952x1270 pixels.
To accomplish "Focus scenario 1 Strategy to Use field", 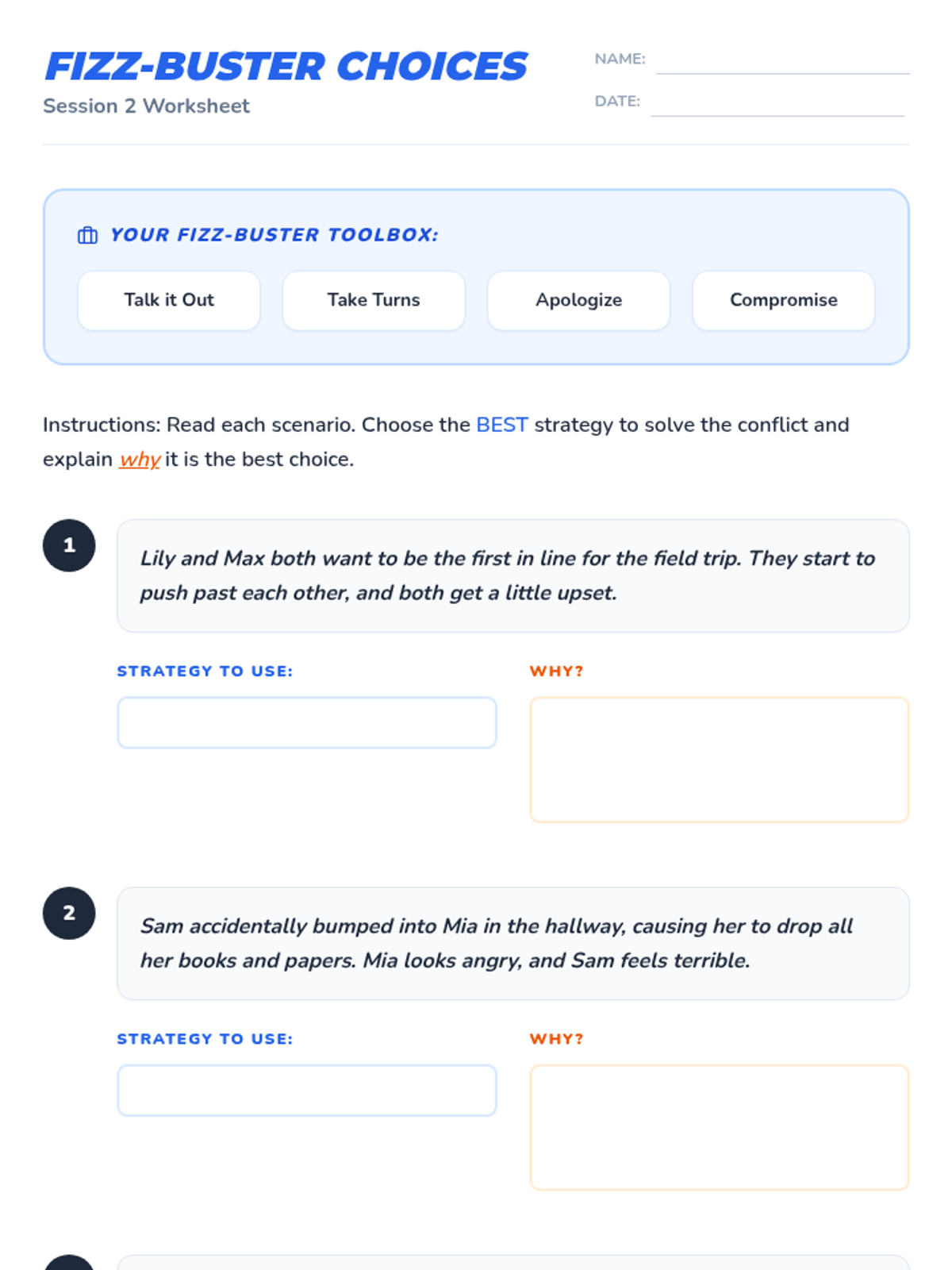I will 307,722.
